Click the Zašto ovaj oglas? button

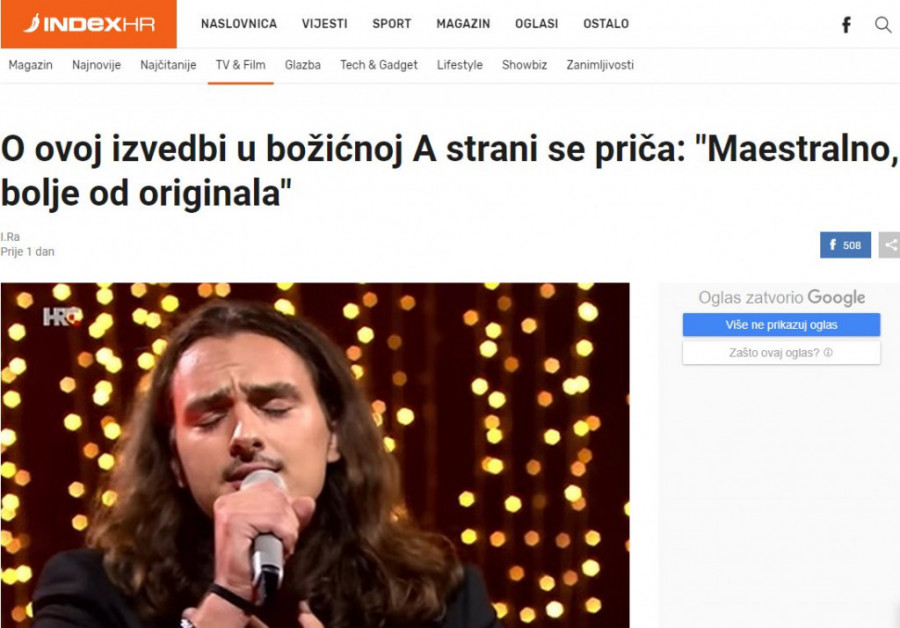pos(781,352)
